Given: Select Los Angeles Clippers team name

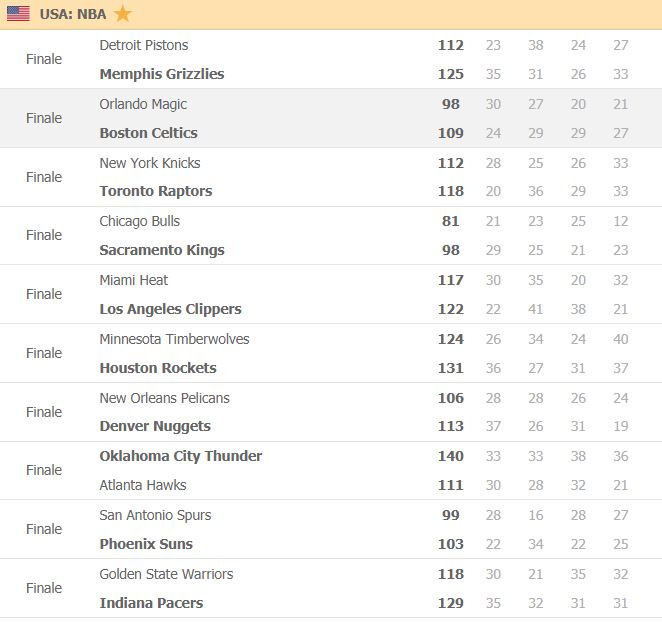Looking at the screenshot, I should point(170,309).
